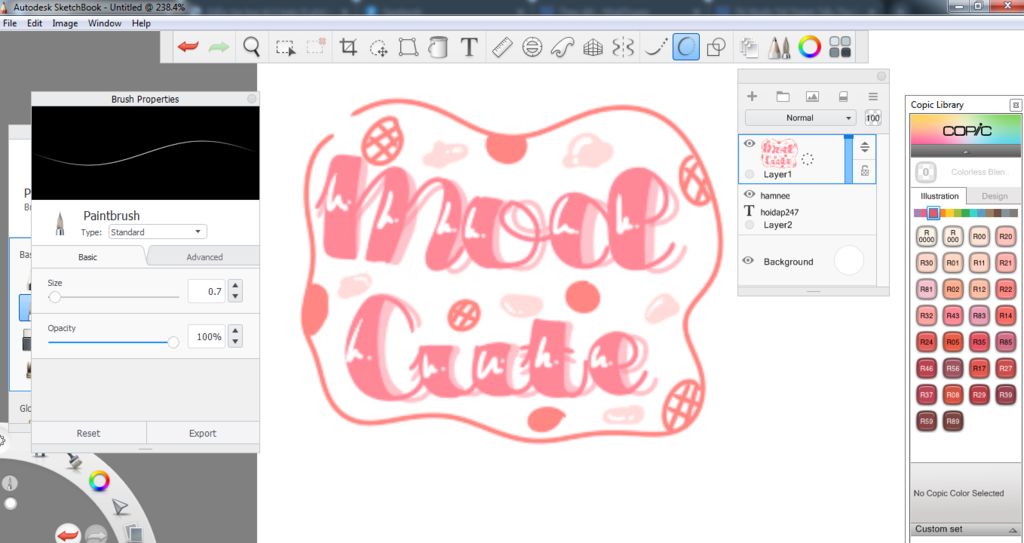1024x543 pixels.
Task: Select the Text tool
Action: click(x=469, y=47)
